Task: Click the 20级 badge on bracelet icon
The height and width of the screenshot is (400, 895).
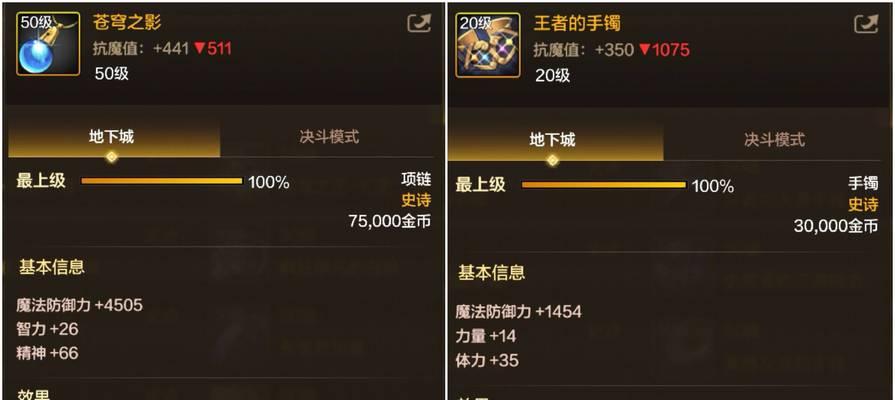Action: tap(476, 23)
